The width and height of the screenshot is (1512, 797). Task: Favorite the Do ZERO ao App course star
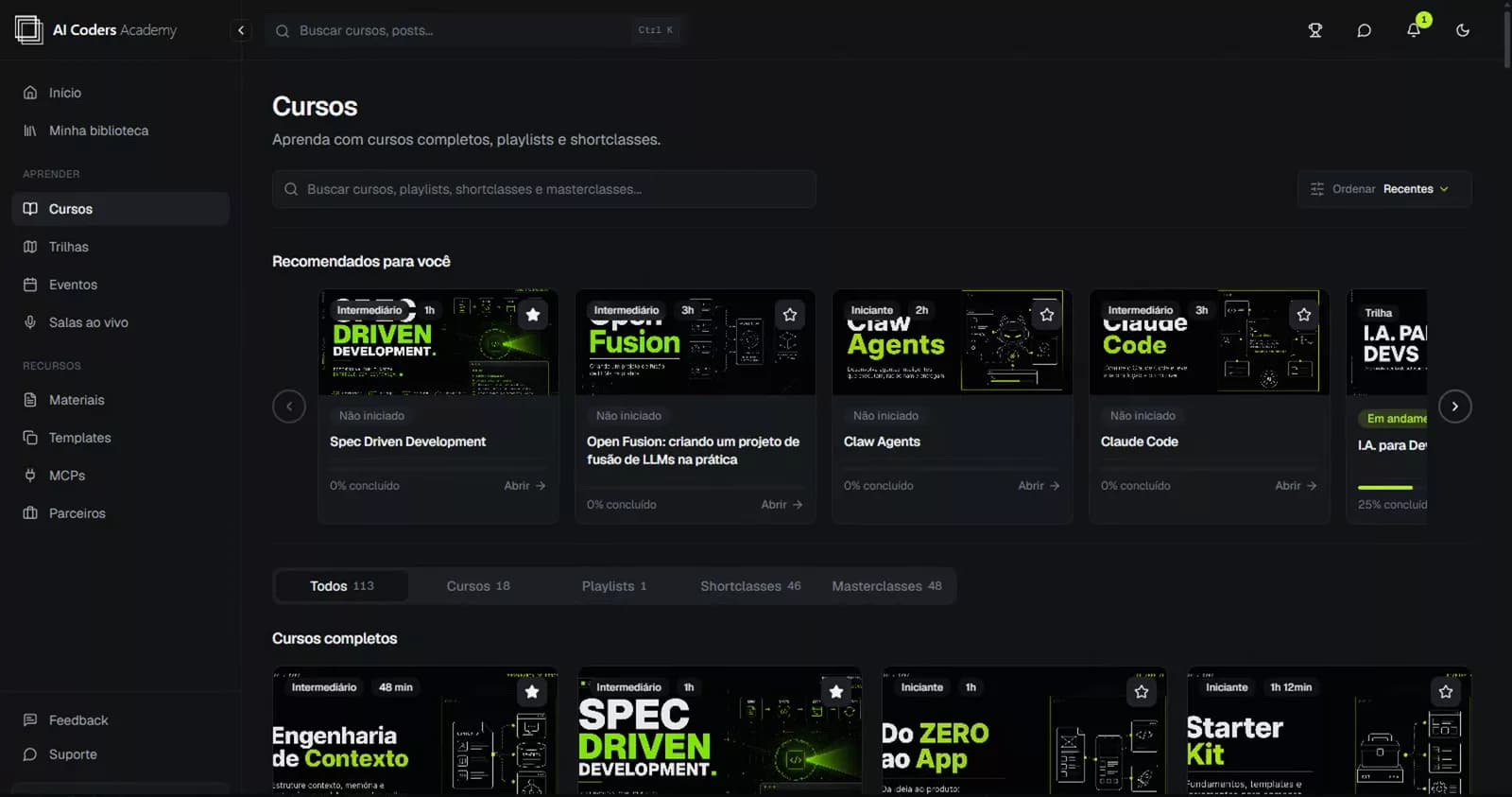click(1142, 692)
